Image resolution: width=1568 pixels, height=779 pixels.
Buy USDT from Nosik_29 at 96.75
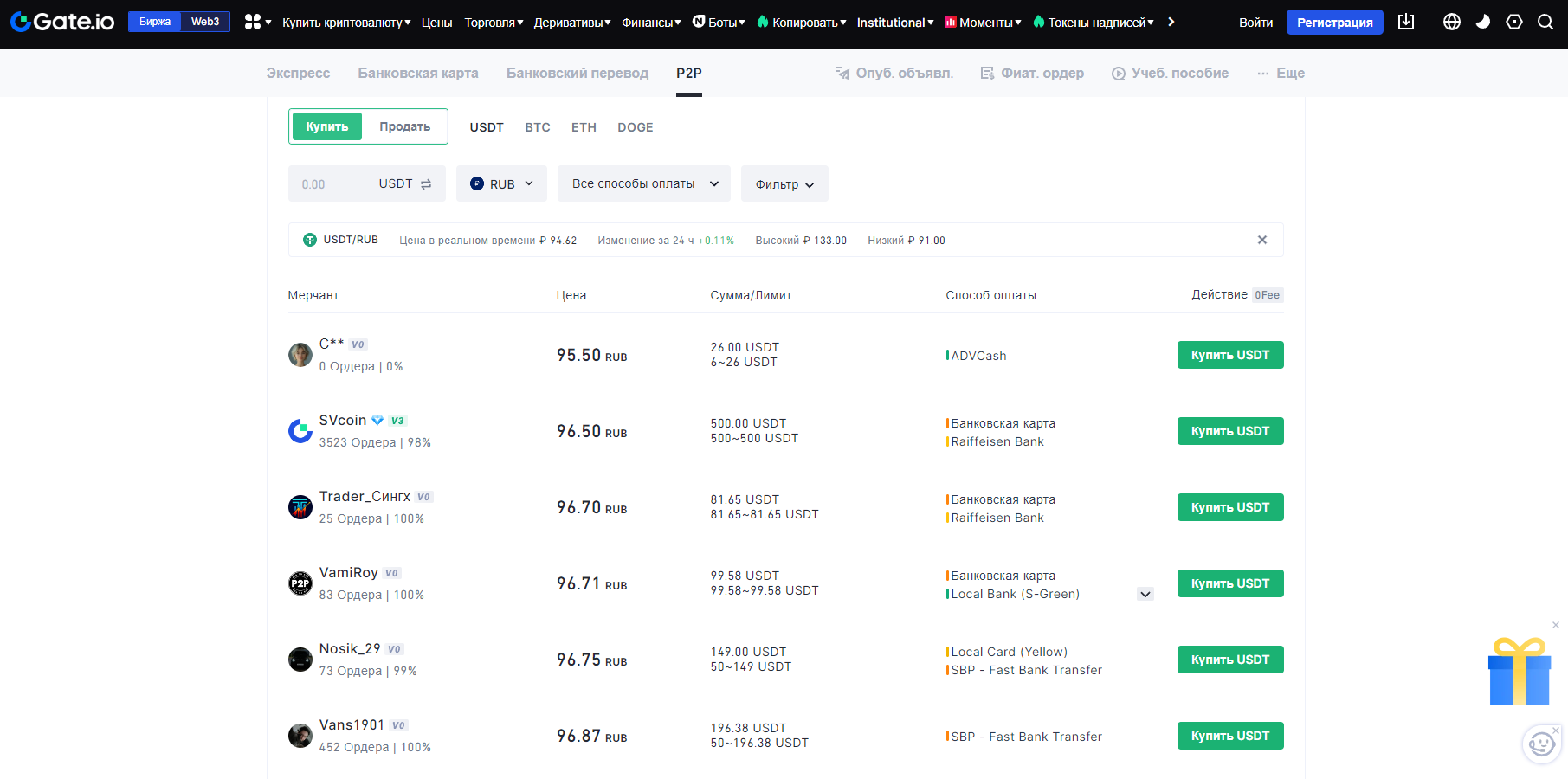(1230, 660)
